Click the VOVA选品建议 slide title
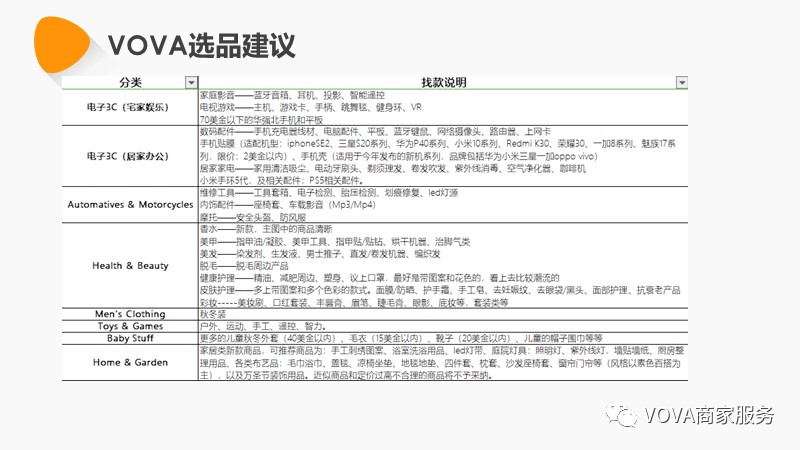The height and width of the screenshot is (450, 800). pyautogui.click(x=201, y=46)
